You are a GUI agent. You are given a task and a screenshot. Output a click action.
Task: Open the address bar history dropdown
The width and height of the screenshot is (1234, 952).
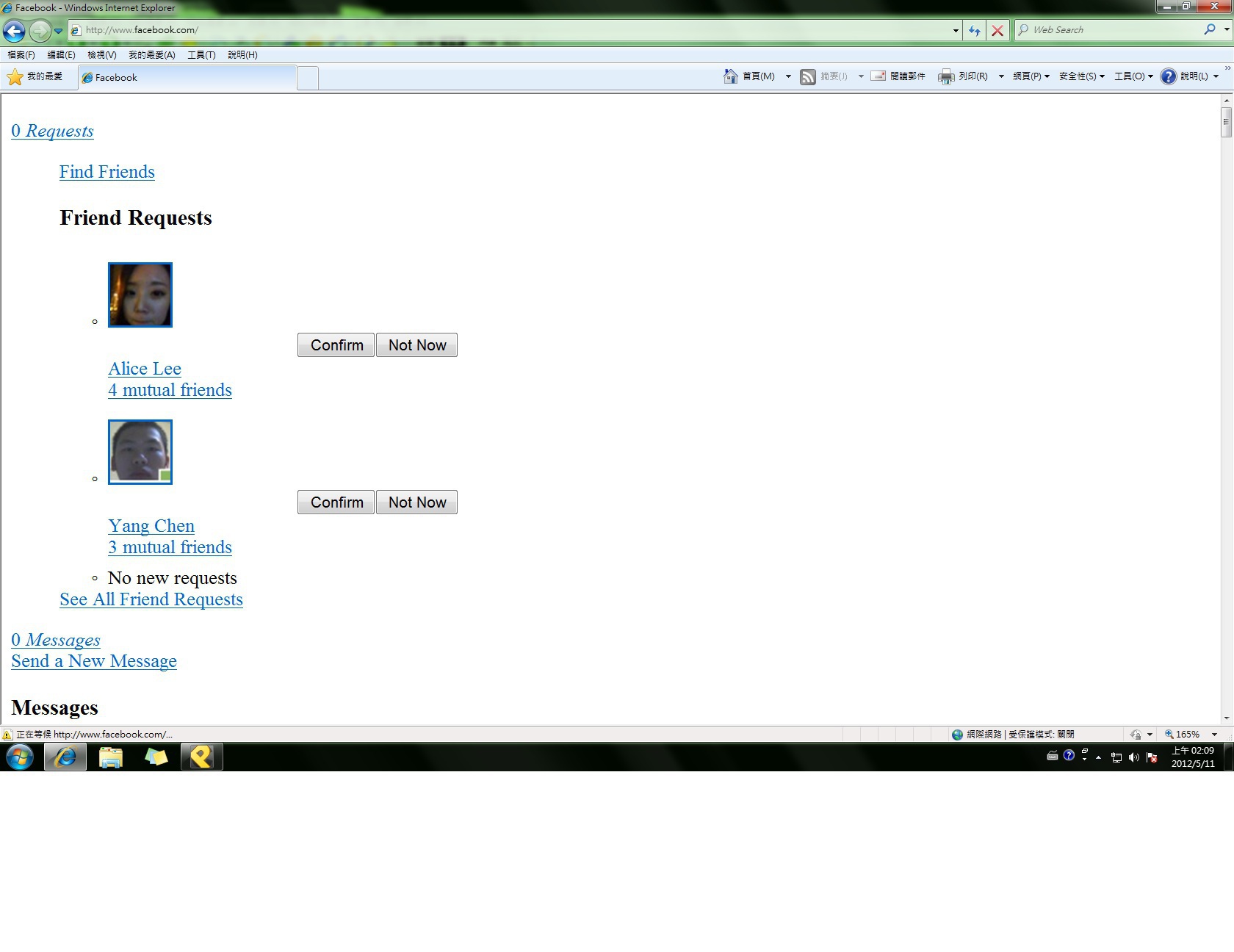point(955,30)
